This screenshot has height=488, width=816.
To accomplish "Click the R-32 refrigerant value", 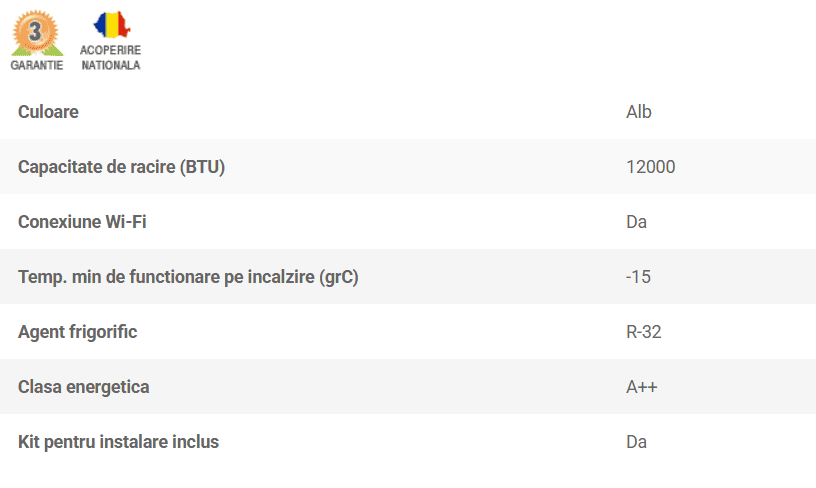I will point(643,332).
